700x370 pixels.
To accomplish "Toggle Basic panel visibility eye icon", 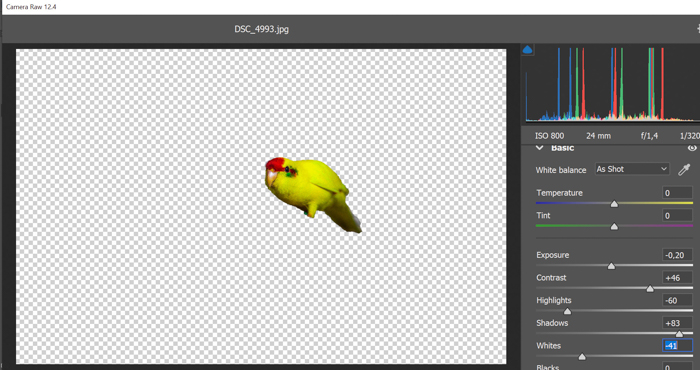I will click(x=692, y=148).
